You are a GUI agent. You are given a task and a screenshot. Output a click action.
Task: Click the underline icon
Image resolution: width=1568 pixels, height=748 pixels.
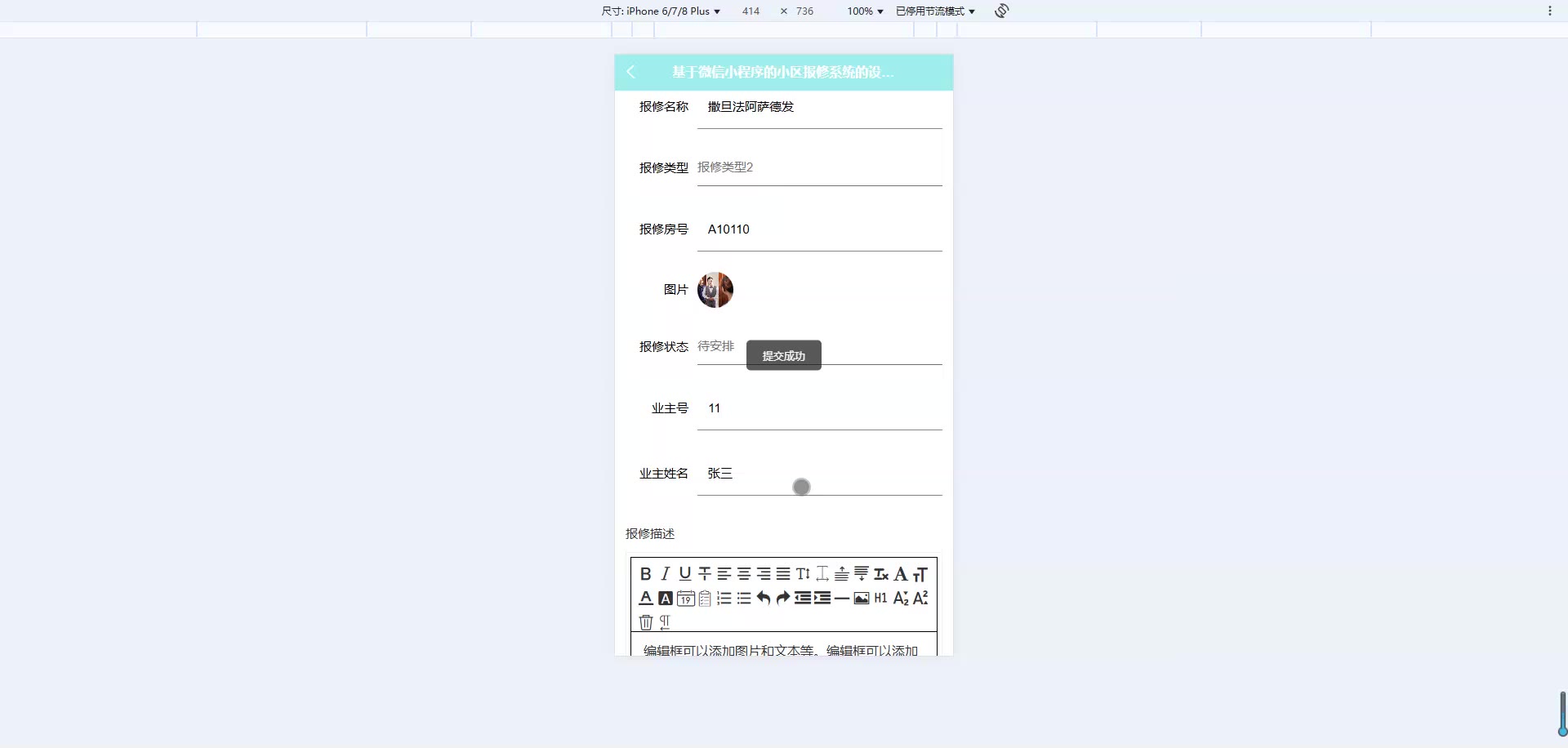point(684,574)
